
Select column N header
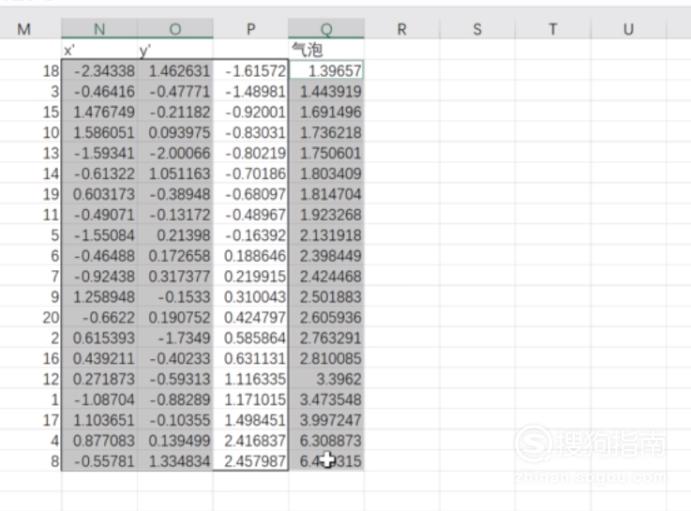pos(99,29)
